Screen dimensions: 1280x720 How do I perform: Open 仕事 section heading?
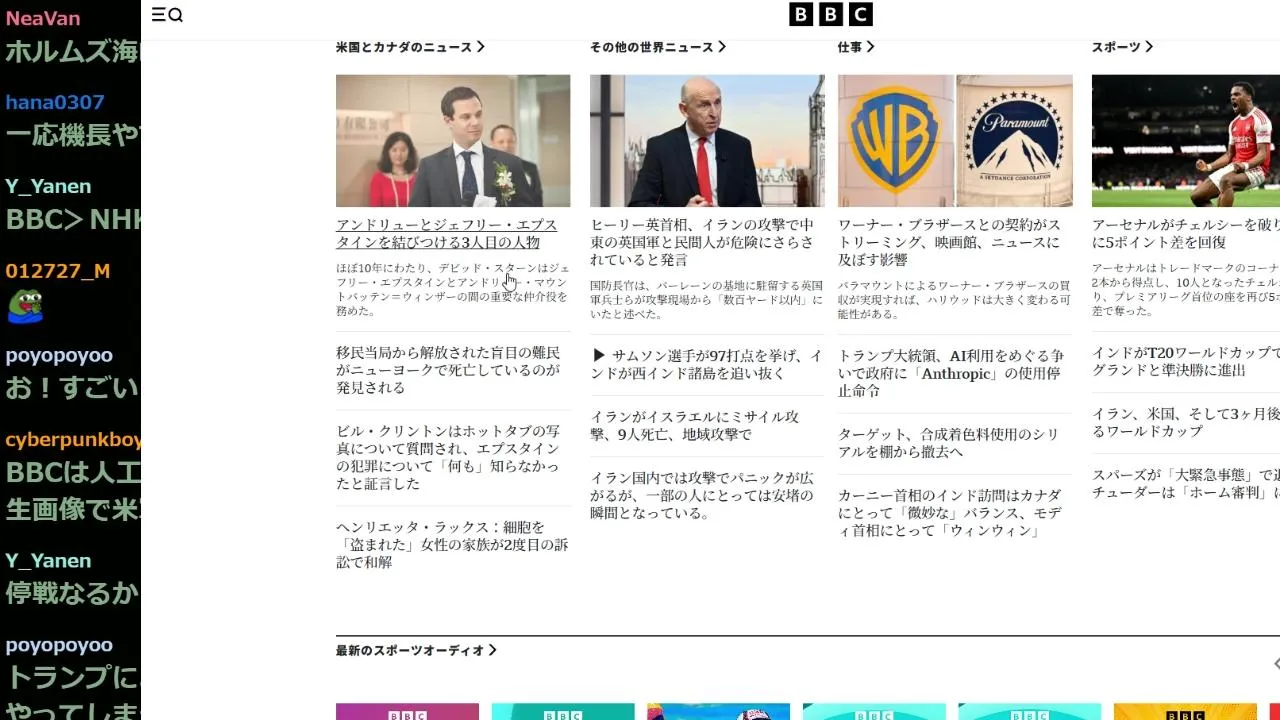tap(856, 47)
